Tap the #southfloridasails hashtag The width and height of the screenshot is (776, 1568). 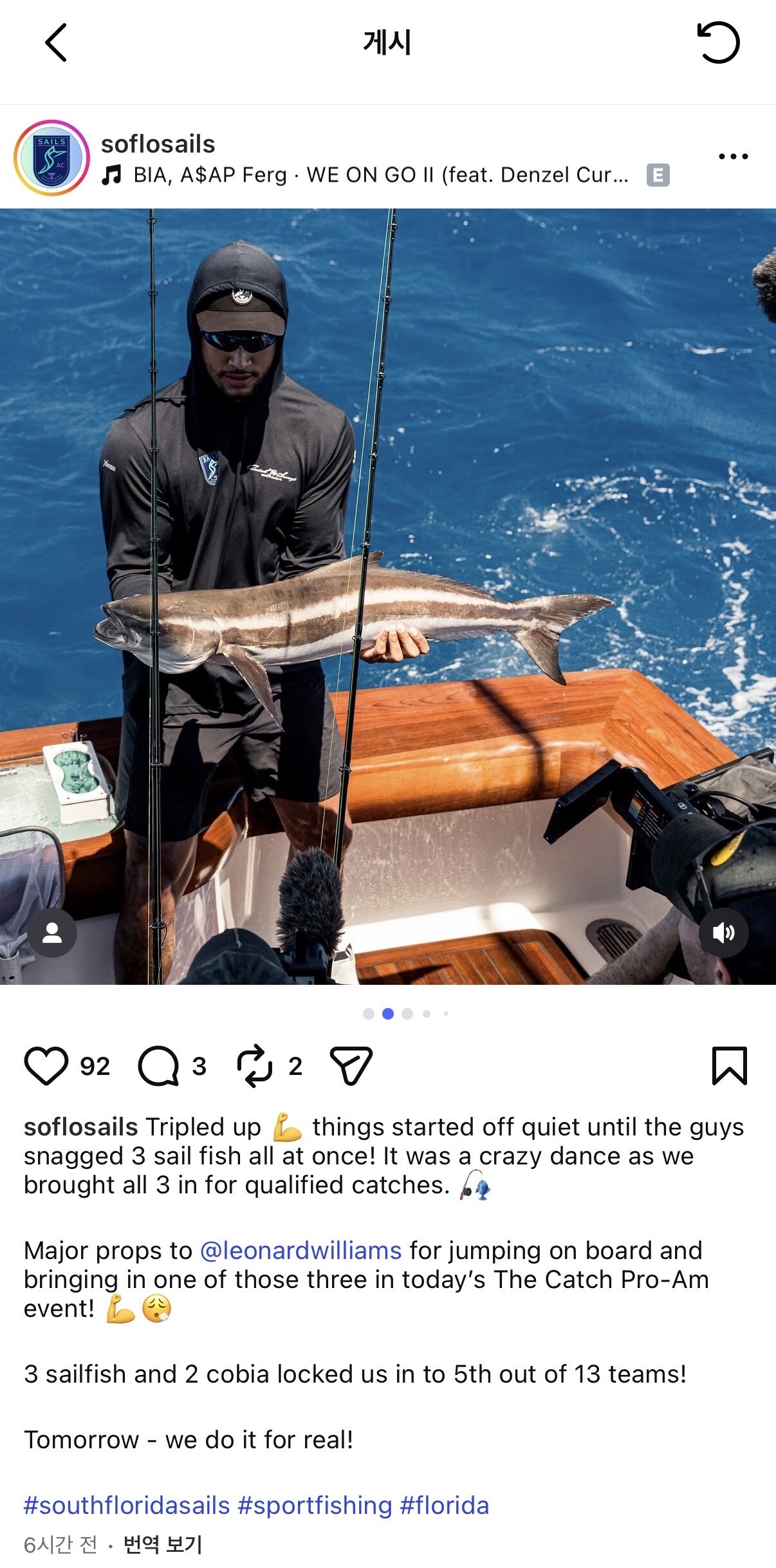(127, 1506)
